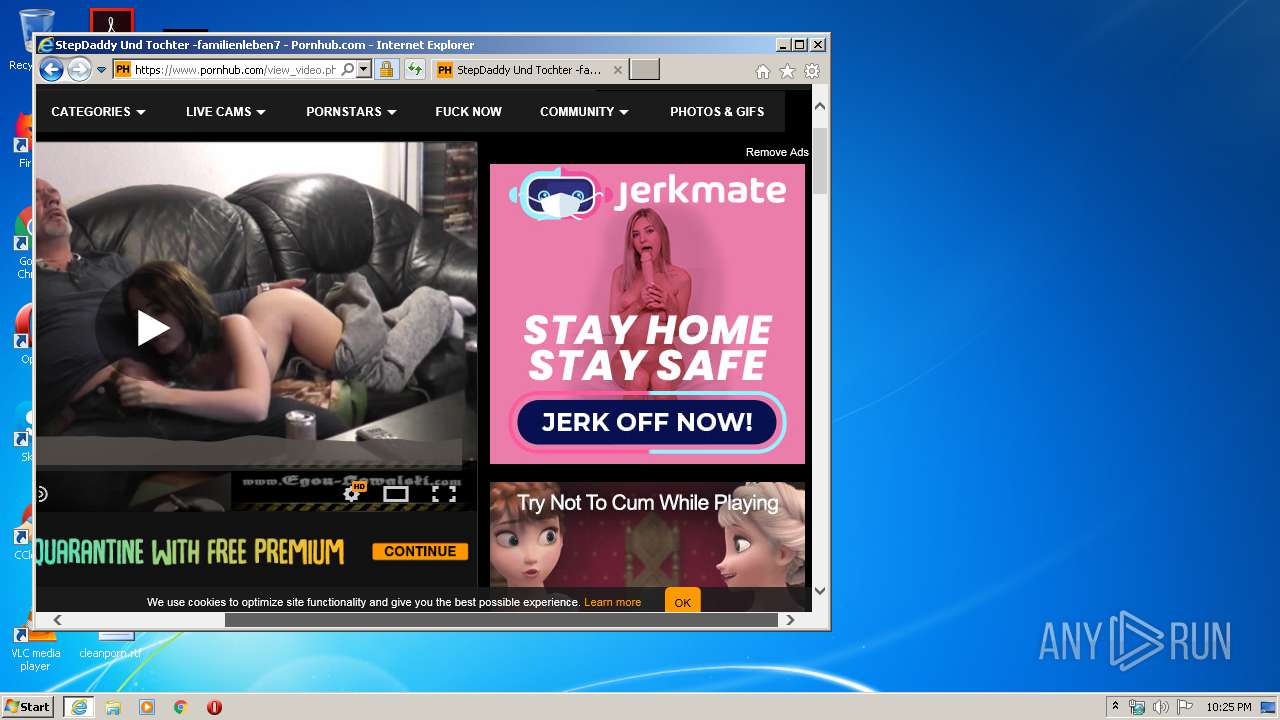Open the media player taskbar icon

tap(147, 707)
